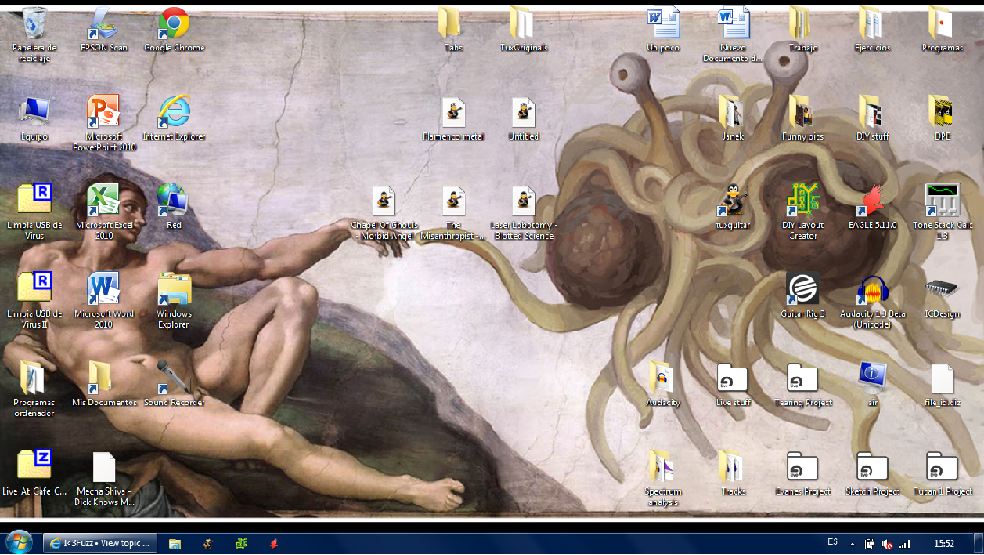
Task: Select the Sound Recorder shortcut
Action: click(x=174, y=380)
